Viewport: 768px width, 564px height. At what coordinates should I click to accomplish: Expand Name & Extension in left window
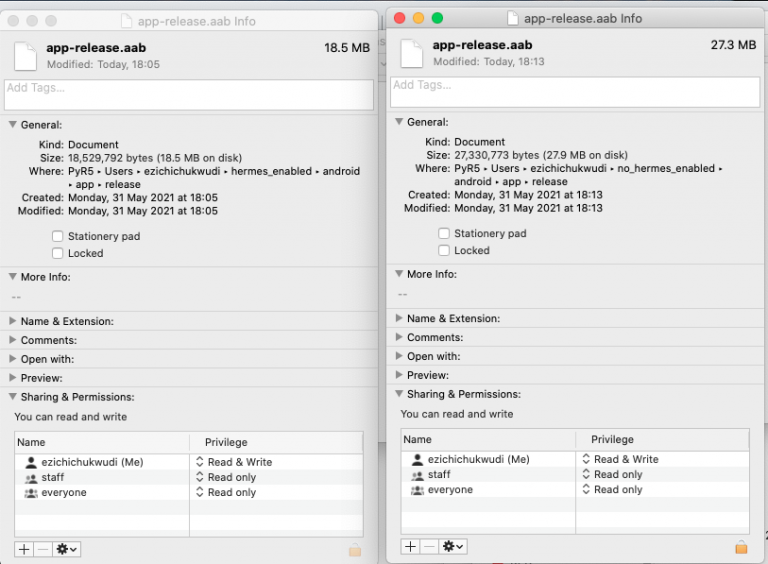click(13, 321)
